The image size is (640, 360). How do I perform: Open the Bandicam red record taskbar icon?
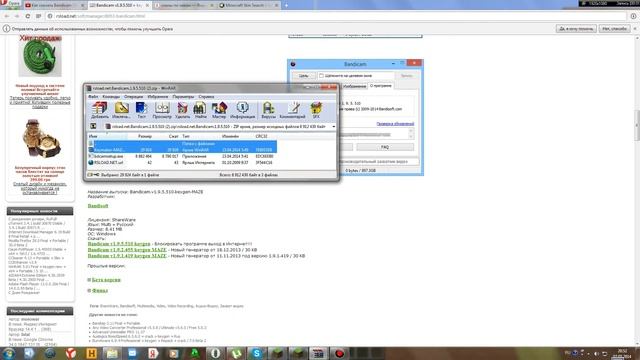pos(339,353)
